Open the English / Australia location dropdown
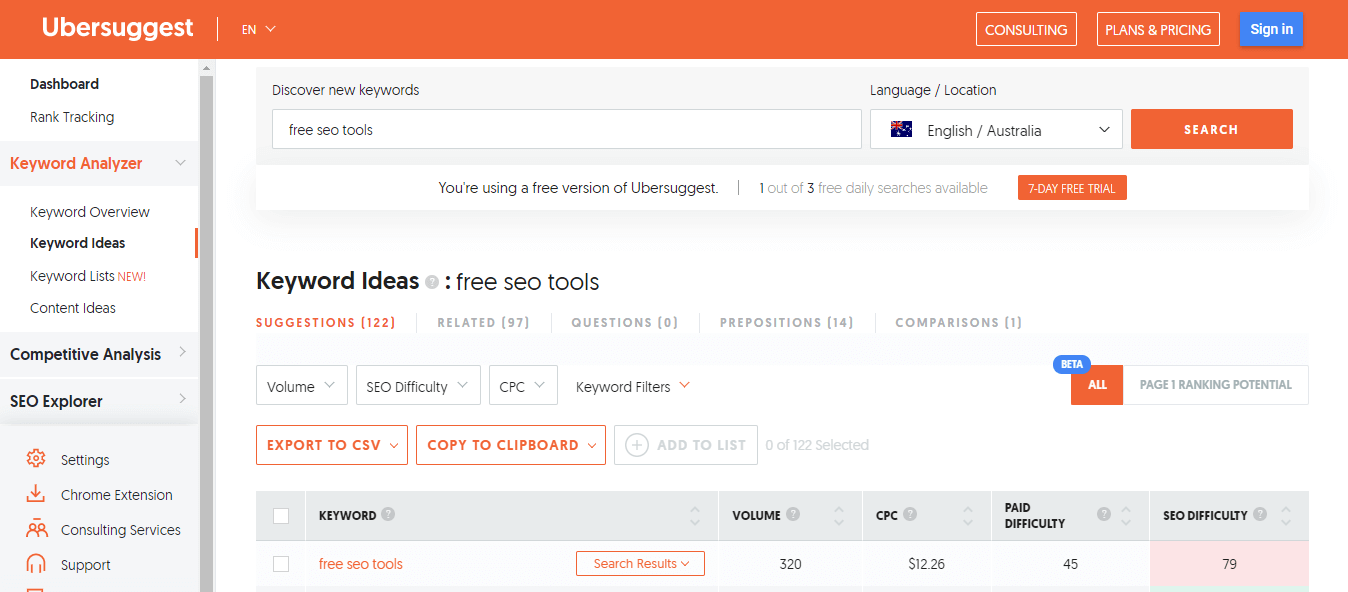Viewport: 1348px width, 592px height. pos(996,130)
